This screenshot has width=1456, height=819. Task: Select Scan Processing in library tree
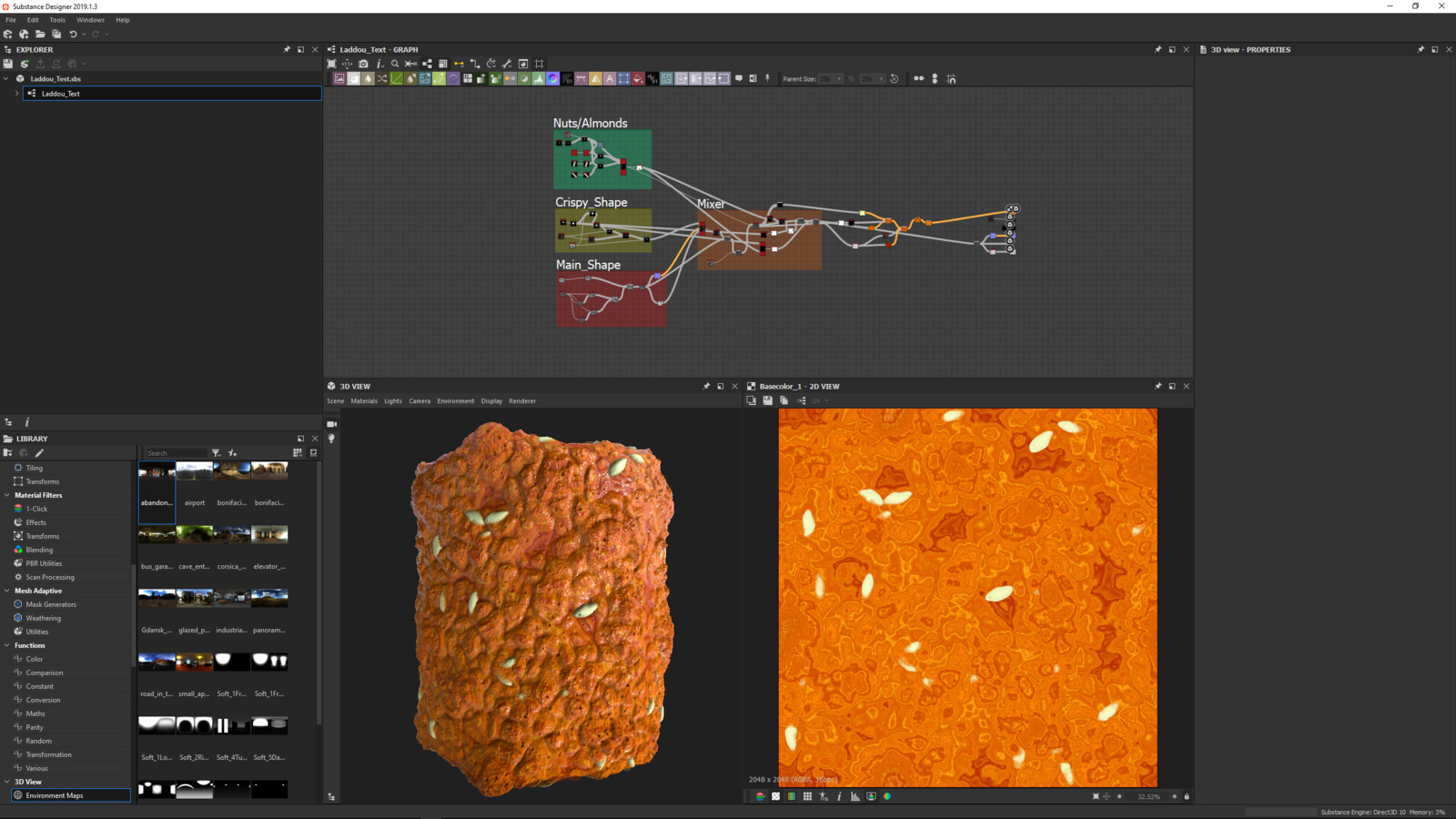click(x=50, y=577)
